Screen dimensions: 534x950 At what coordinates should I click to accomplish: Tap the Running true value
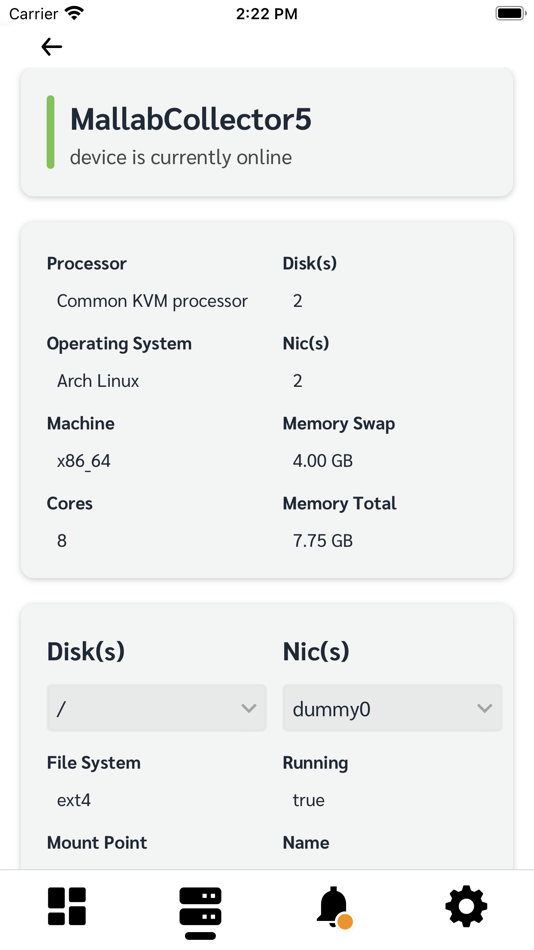(x=309, y=800)
